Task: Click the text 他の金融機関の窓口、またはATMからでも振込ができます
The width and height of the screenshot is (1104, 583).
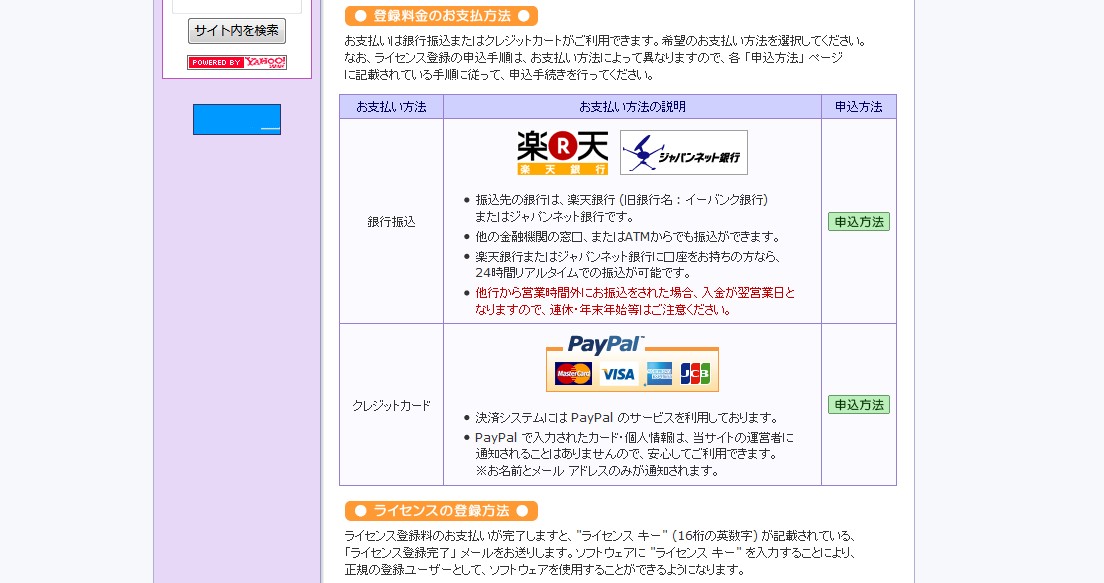Action: (627, 237)
